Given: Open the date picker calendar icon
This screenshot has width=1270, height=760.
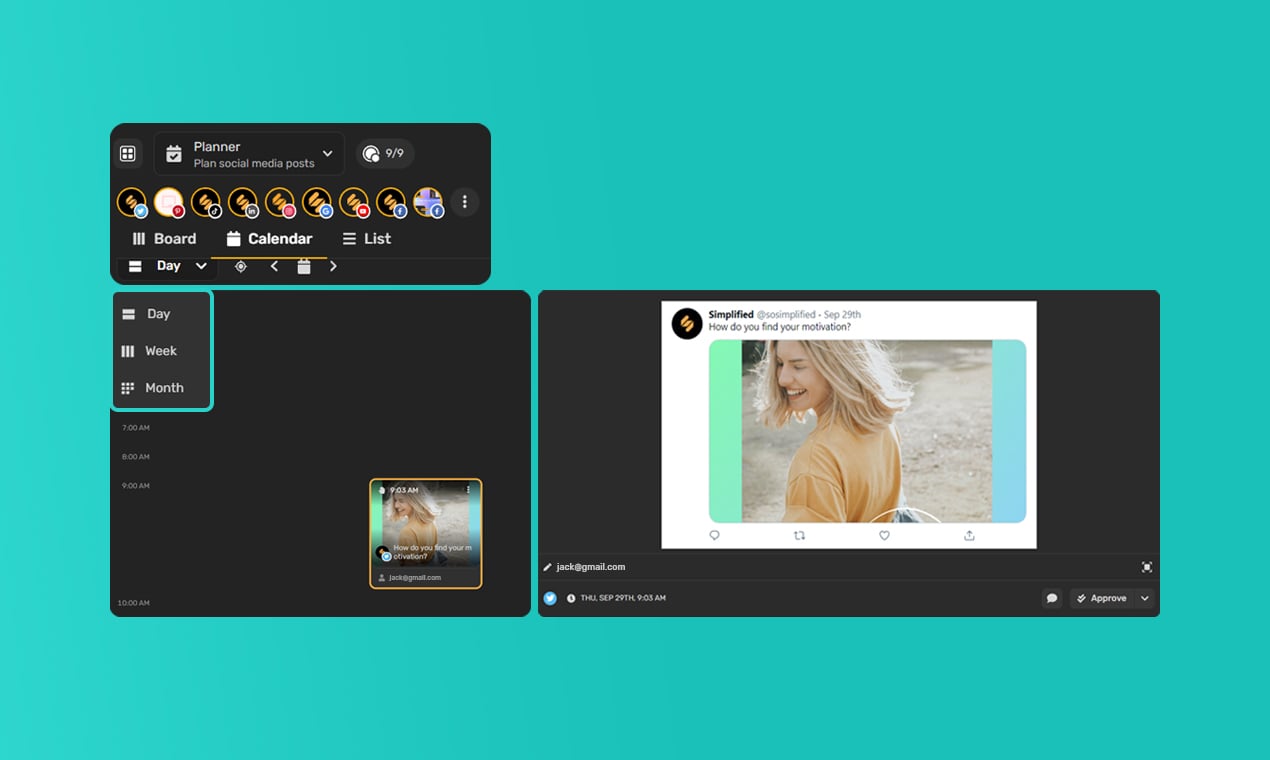Looking at the screenshot, I should pyautogui.click(x=304, y=266).
